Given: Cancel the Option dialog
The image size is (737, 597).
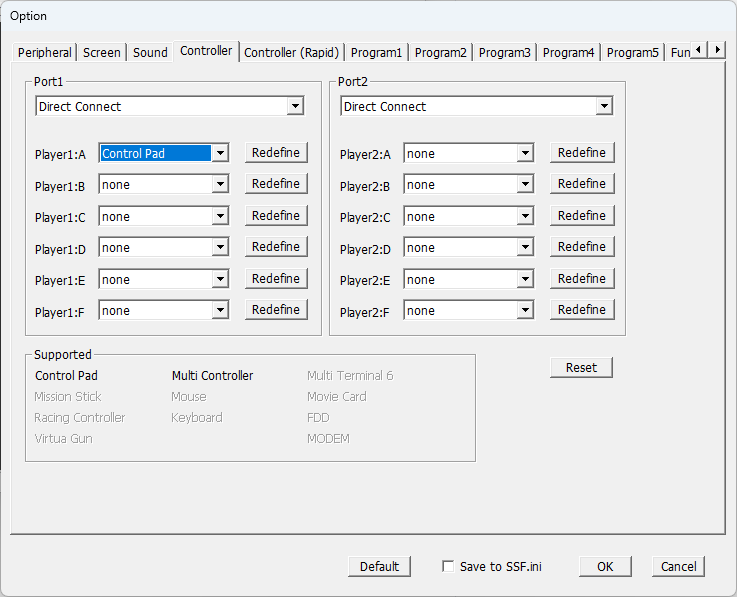Looking at the screenshot, I should coord(678,566).
